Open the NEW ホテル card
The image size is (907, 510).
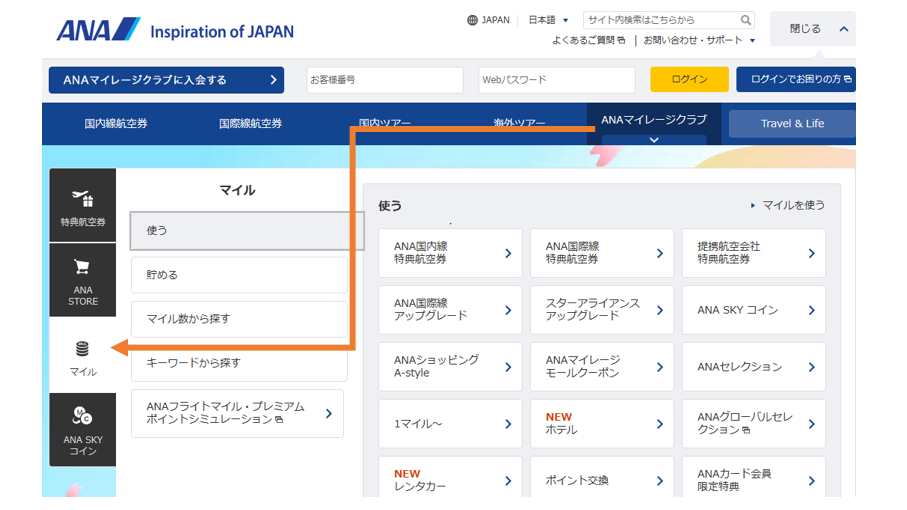tap(602, 424)
